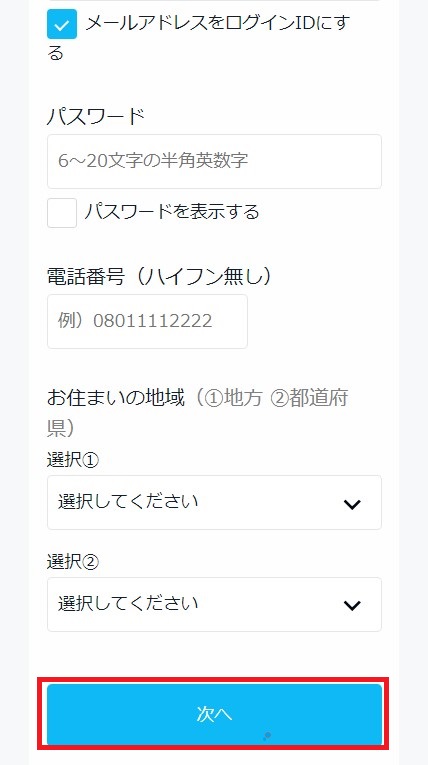Click the blue 次へ button

(x=214, y=714)
